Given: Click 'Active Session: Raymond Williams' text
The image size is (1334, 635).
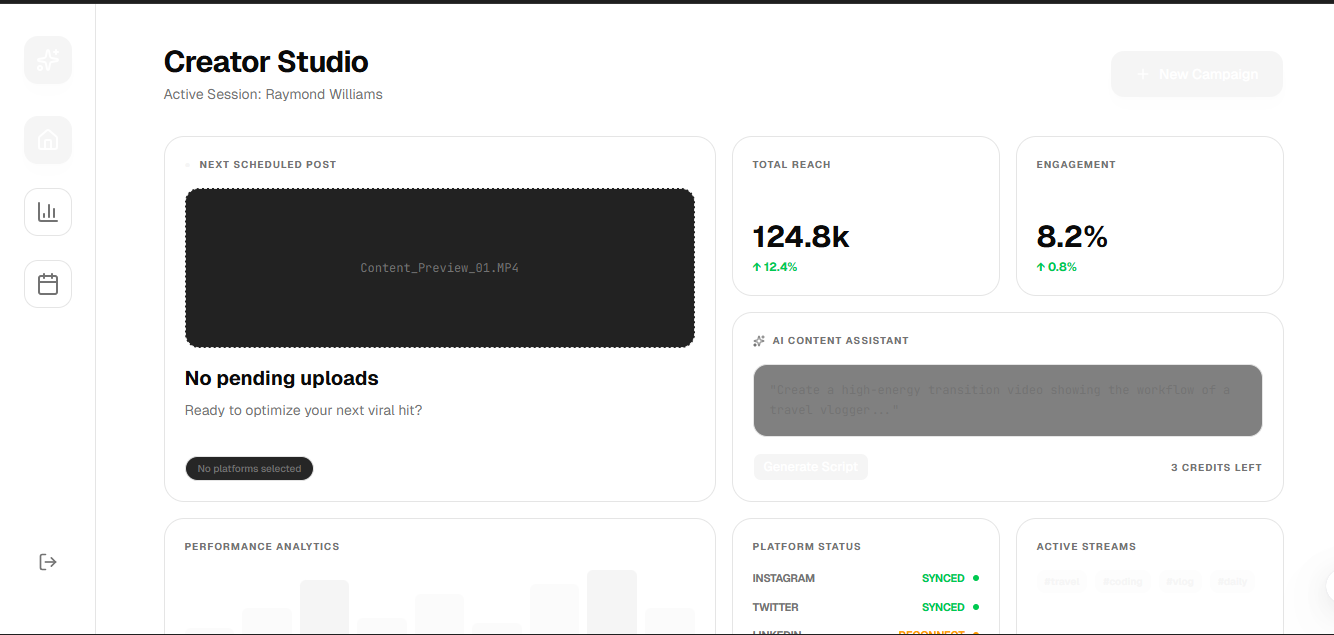Looking at the screenshot, I should point(273,94).
